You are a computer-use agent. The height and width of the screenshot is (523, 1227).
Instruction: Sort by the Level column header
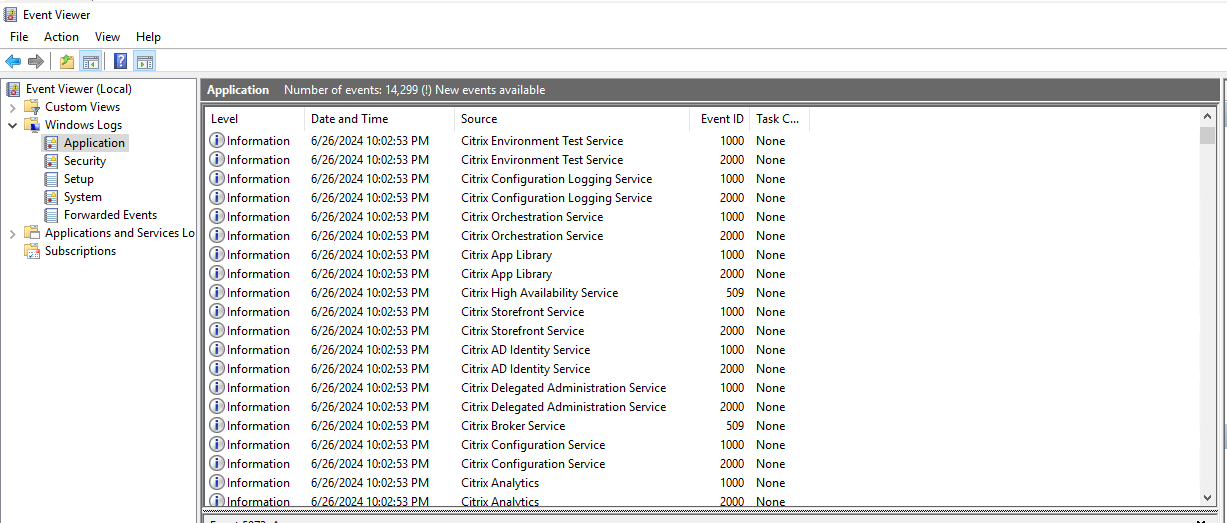click(x=254, y=119)
